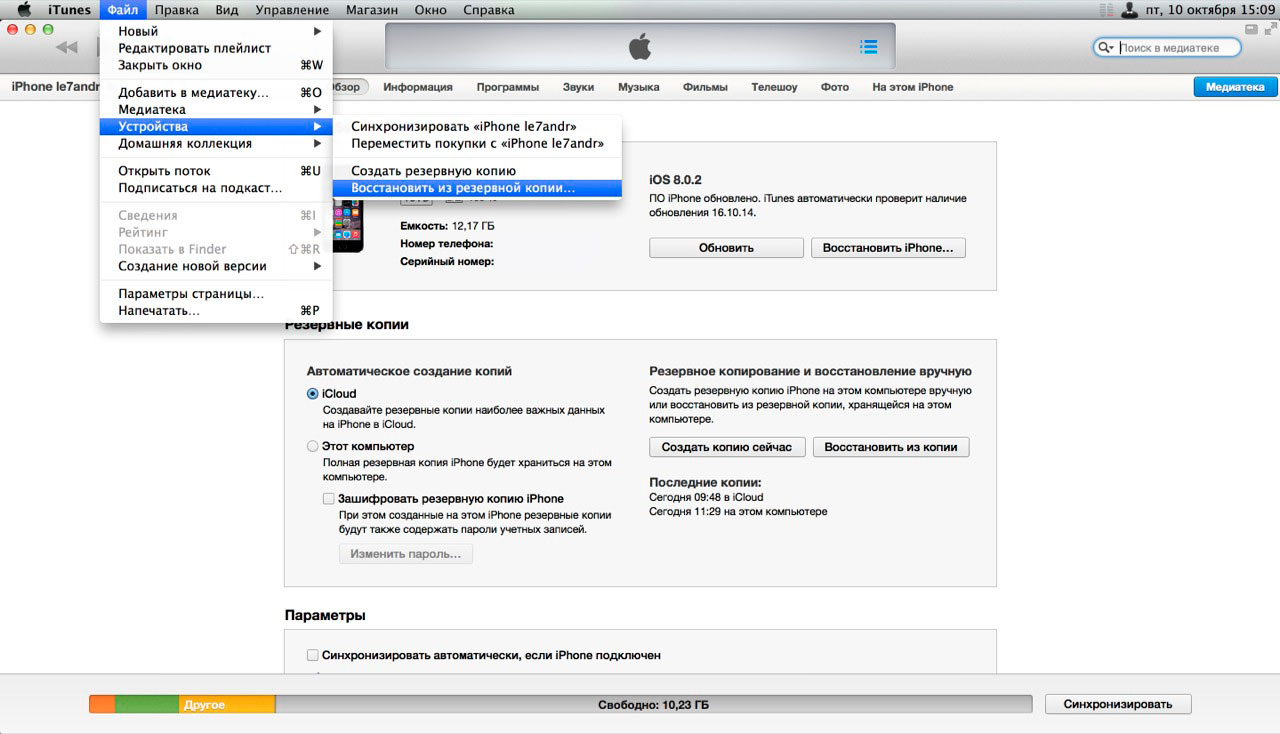Click the orange segment of storage bar
Screen dimensions: 1280x734
[x=102, y=704]
